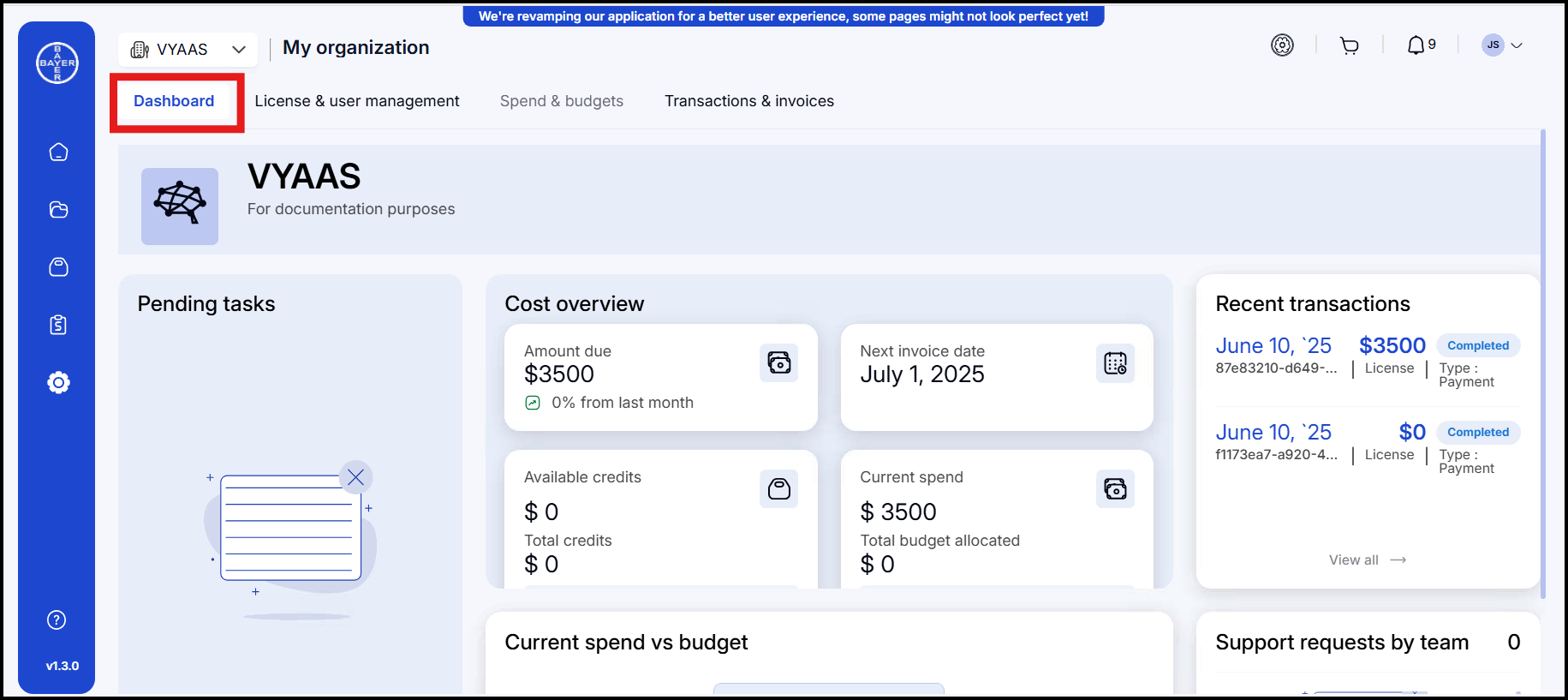Switch to the Dashboard tab

tap(174, 101)
